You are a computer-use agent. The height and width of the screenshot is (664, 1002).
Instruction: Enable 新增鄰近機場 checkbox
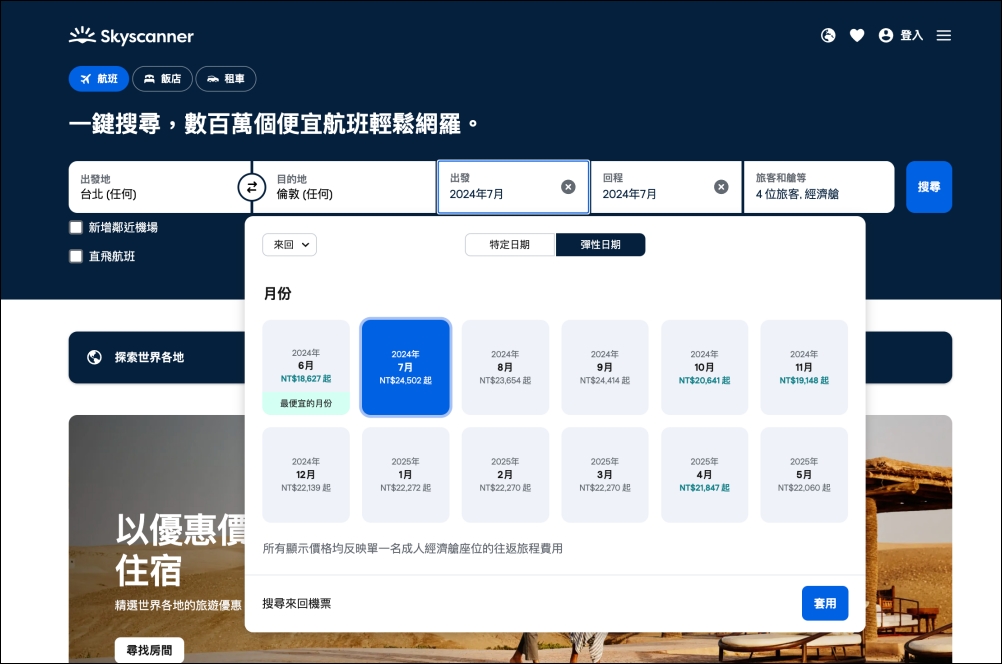click(x=76, y=228)
